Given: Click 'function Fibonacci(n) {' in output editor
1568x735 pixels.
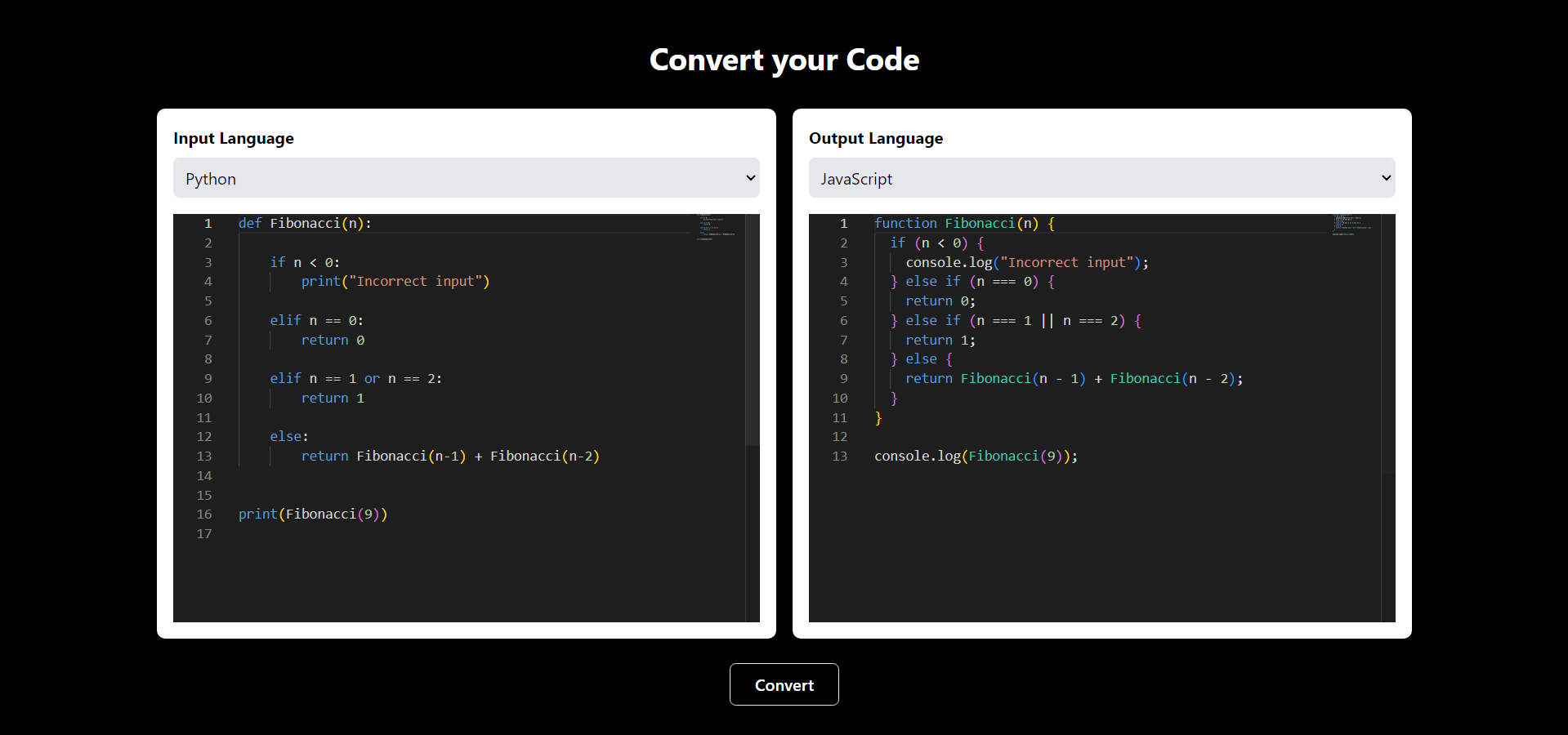Looking at the screenshot, I should click(964, 224).
